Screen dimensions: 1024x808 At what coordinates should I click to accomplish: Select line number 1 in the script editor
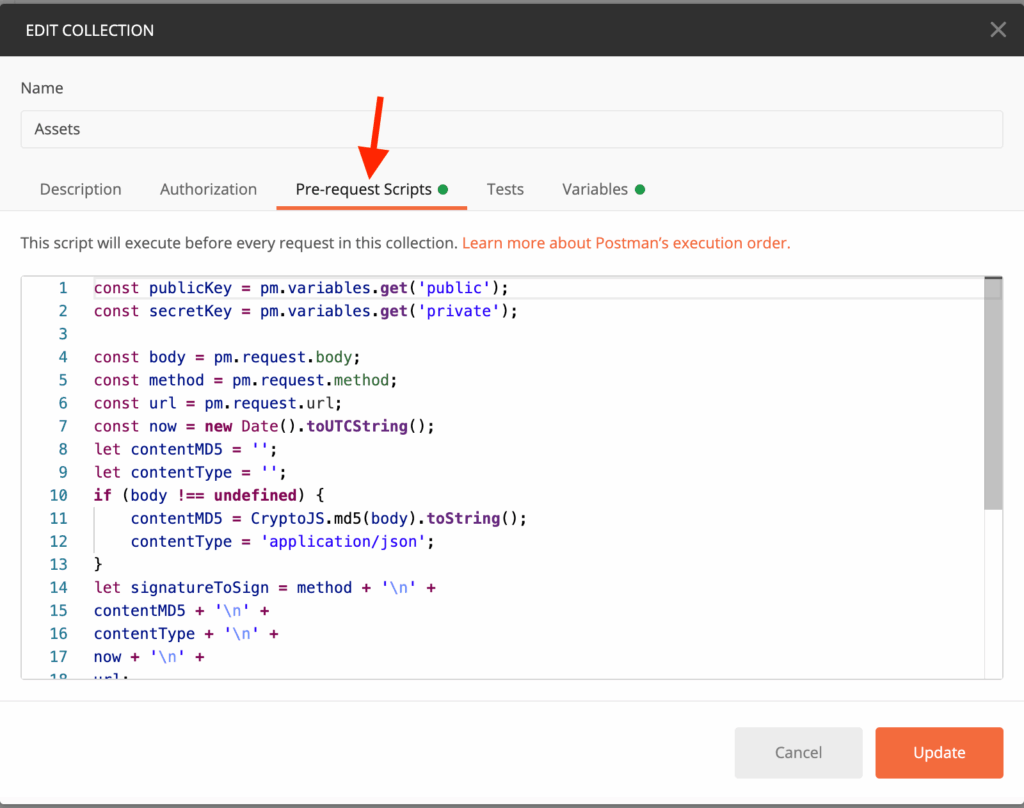63,287
